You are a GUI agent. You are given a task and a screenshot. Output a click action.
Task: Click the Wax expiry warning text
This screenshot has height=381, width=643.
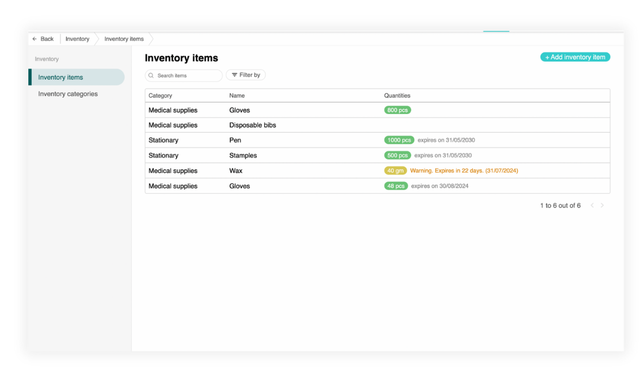[464, 171]
